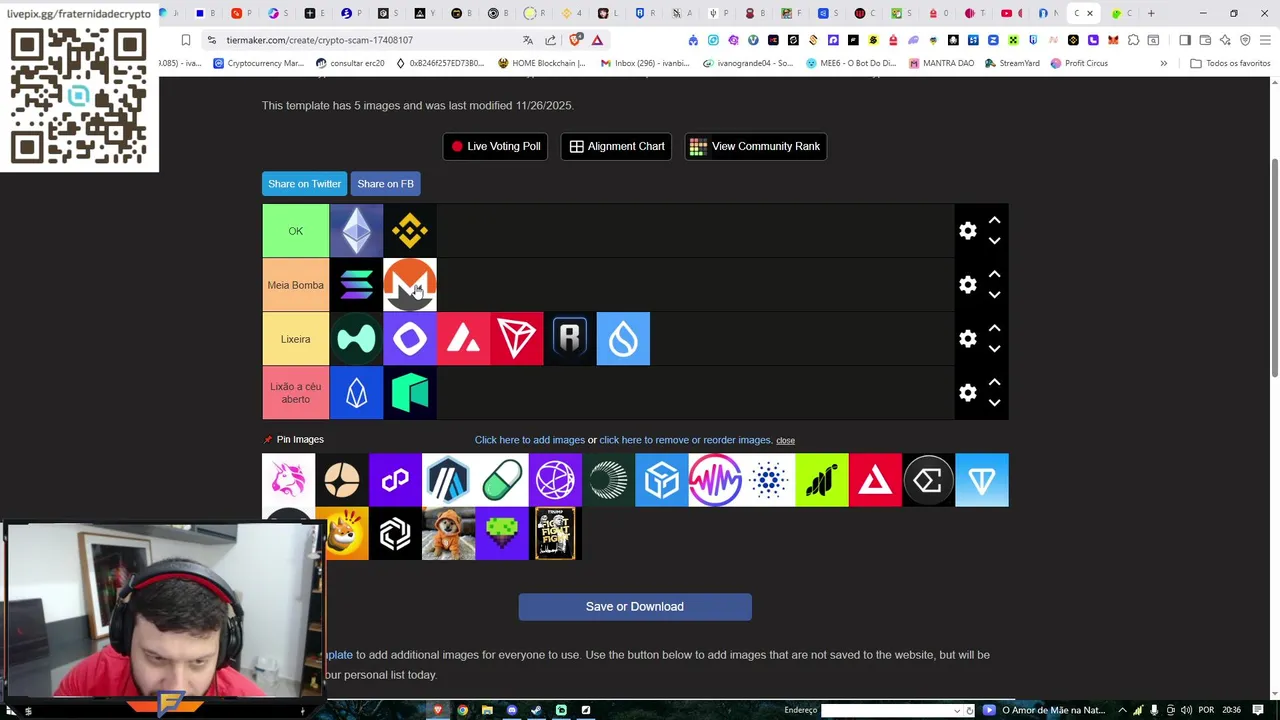Screen dimensions: 1280x720
Task: Select the Binance BNB logo in OK tier
Action: pyautogui.click(x=410, y=231)
